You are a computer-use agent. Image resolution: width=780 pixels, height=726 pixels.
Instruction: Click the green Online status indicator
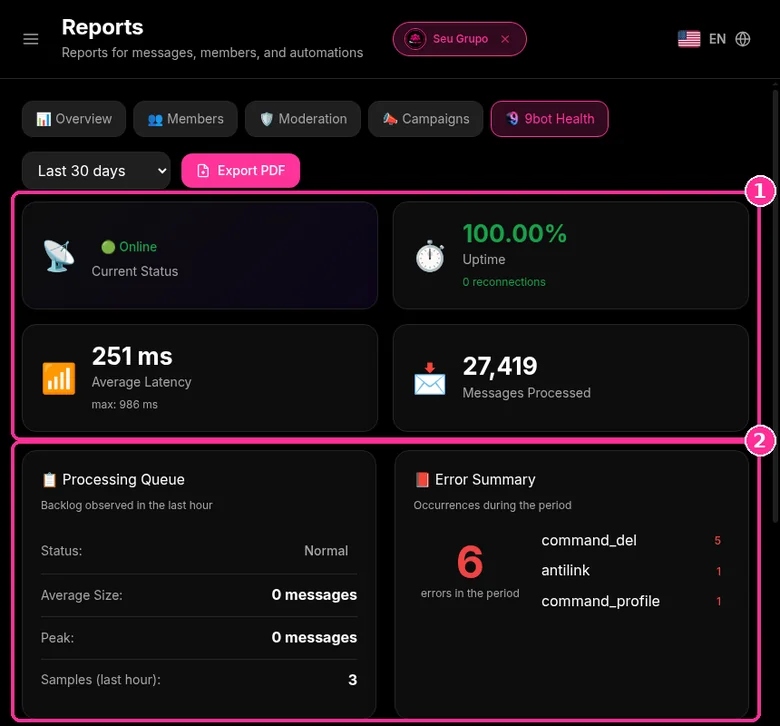tap(129, 247)
